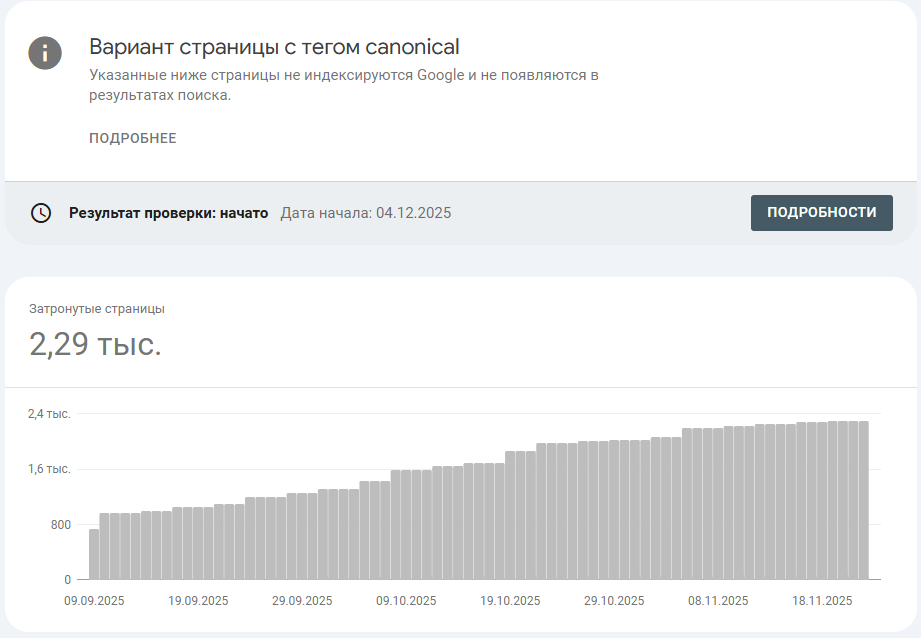Click the description text about Google indexing
The image size is (921, 638).
[x=343, y=85]
